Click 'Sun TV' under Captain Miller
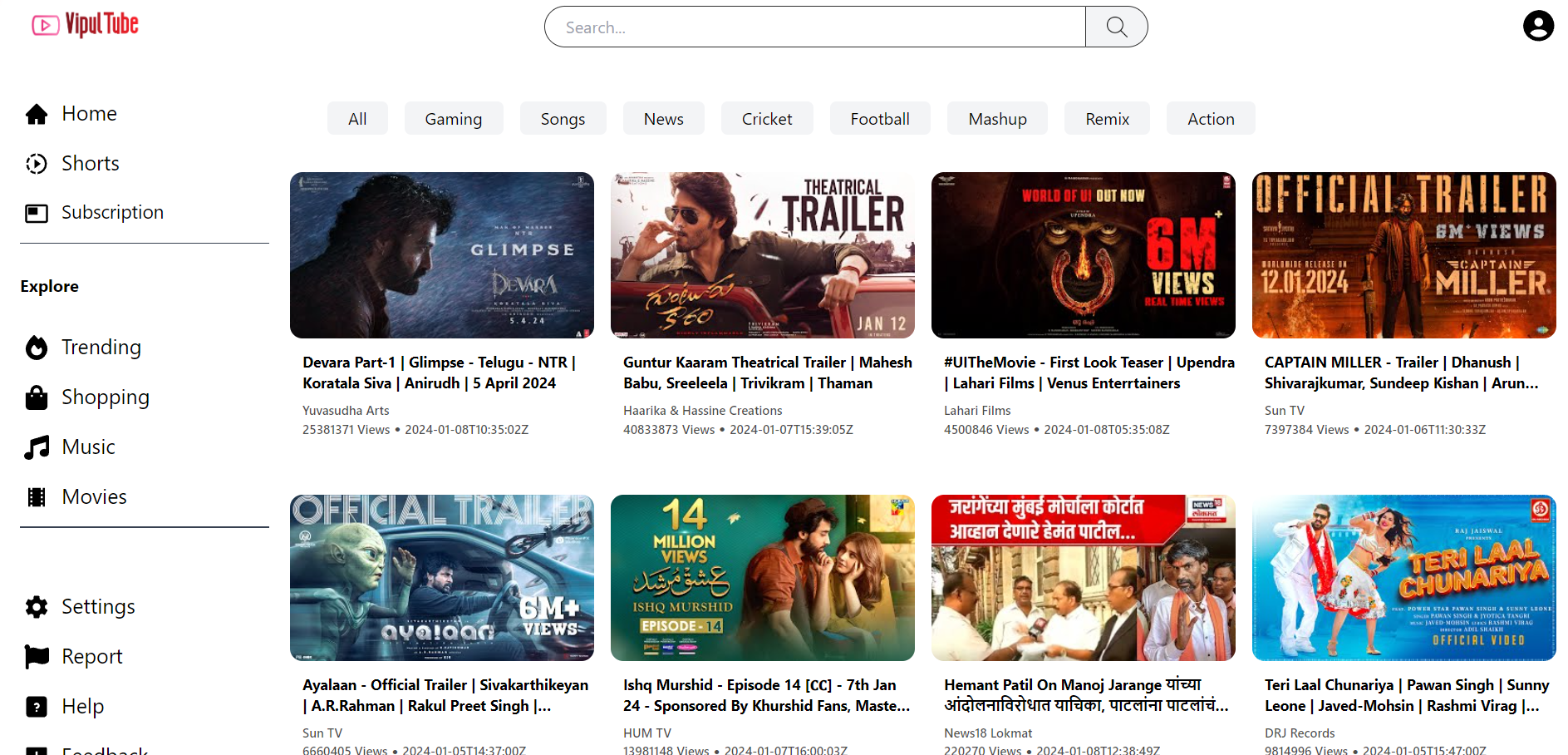Image resolution: width=1568 pixels, height=755 pixels. pos(1285,411)
